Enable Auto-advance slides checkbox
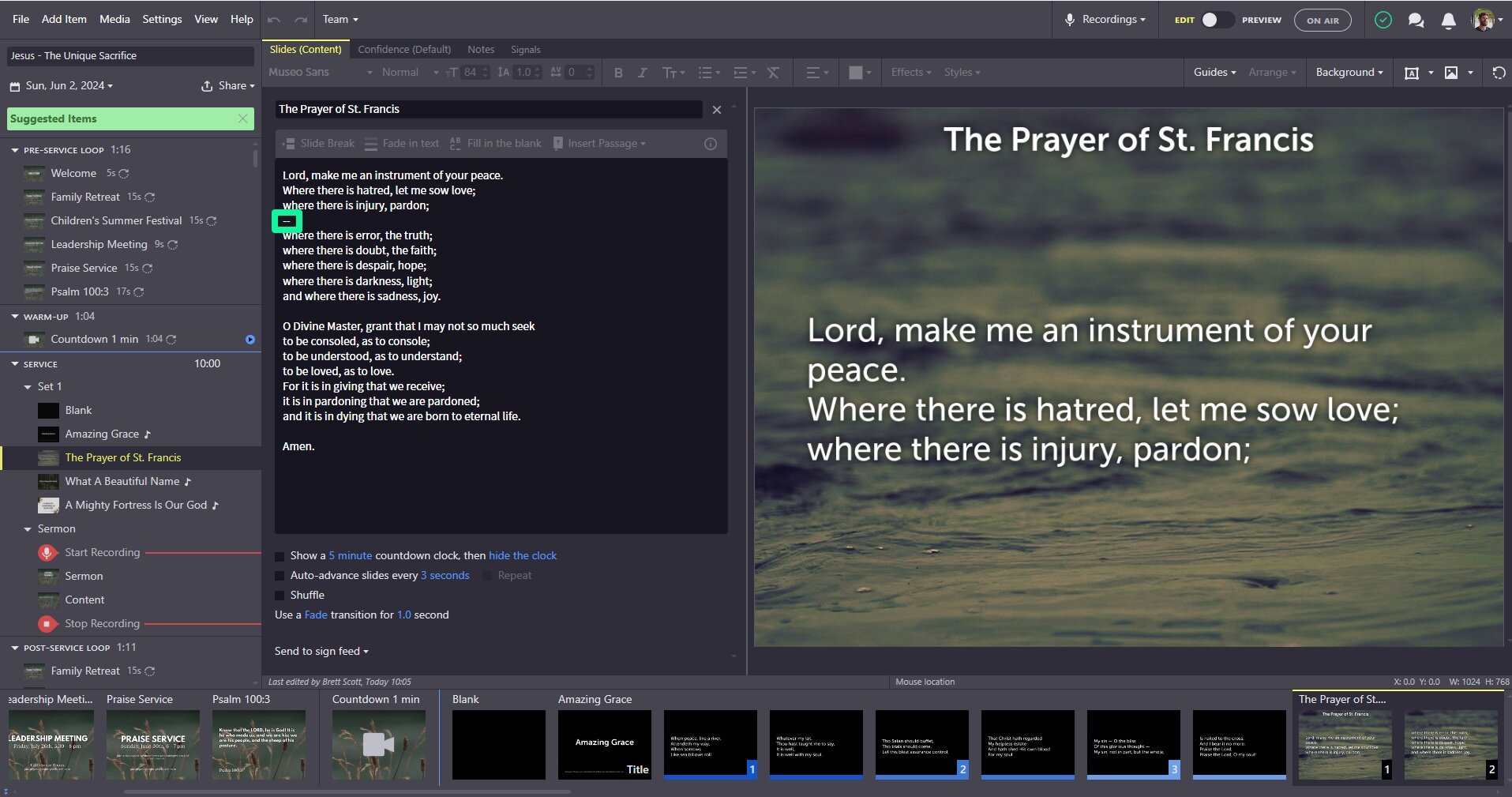Screen dimensions: 1512x797 280,576
